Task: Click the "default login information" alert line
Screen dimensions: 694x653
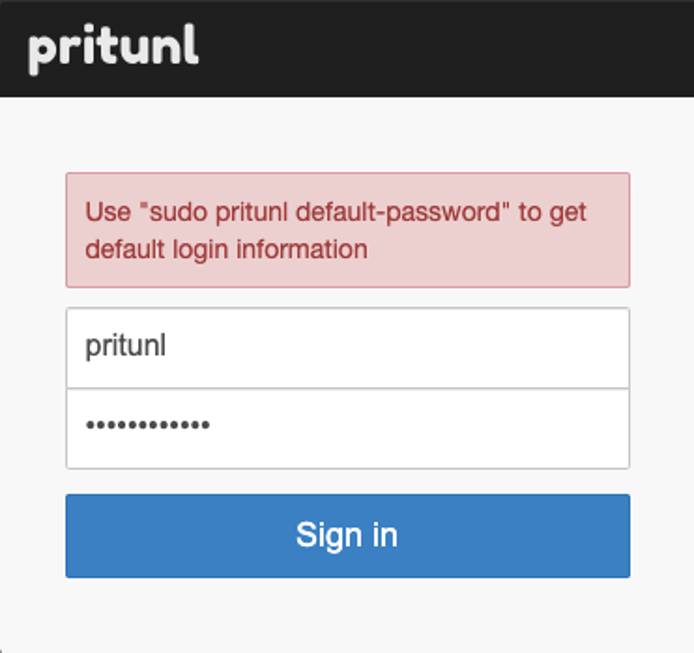Action: 226,249
